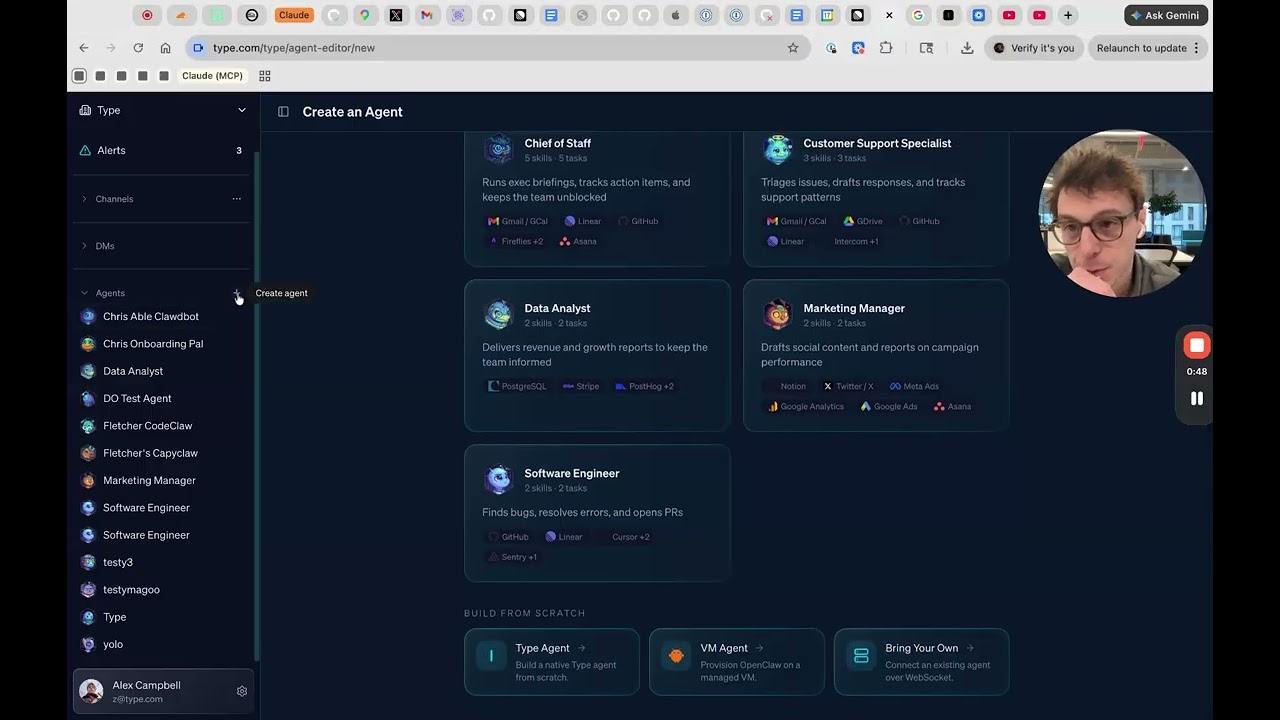1280x720 pixels.
Task: Click the Alerts bell icon
Action: click(85, 150)
